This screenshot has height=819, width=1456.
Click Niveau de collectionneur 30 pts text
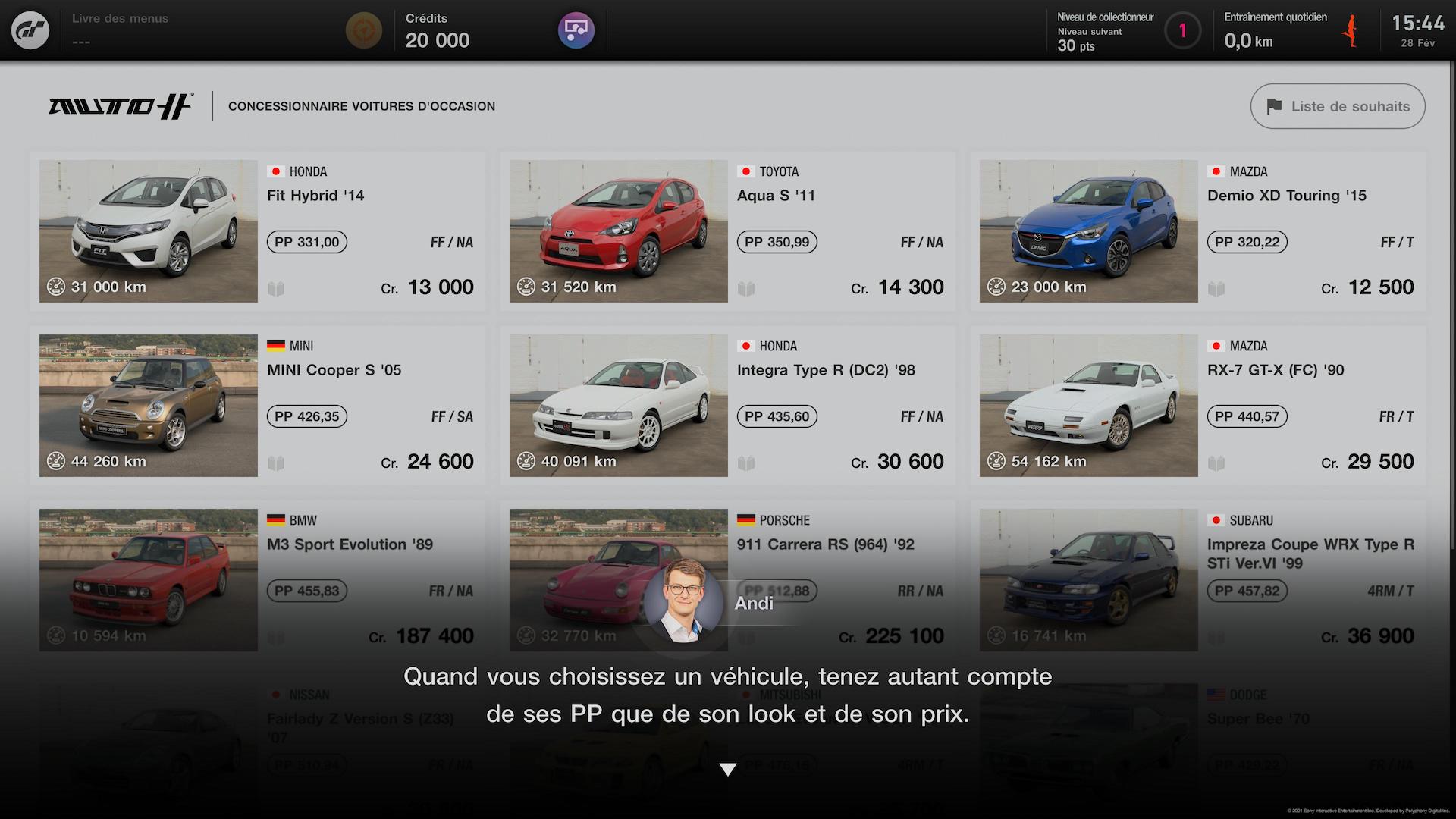(1106, 31)
